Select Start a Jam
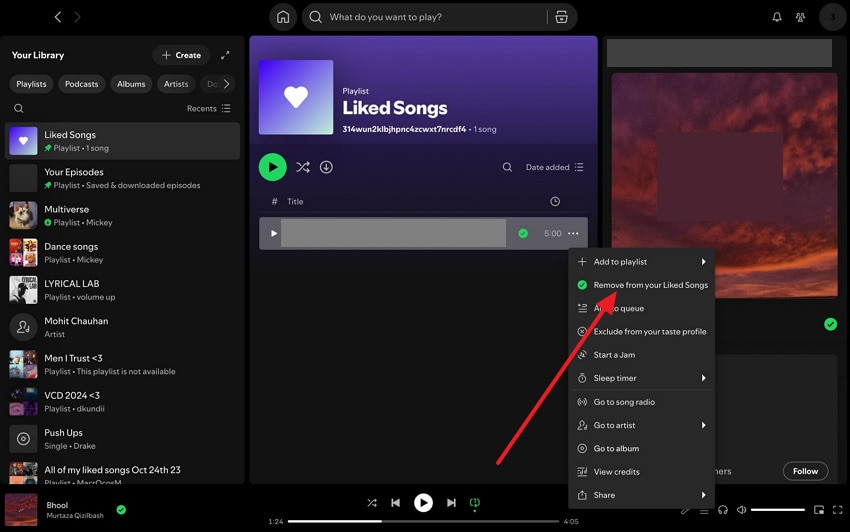 coord(642,355)
